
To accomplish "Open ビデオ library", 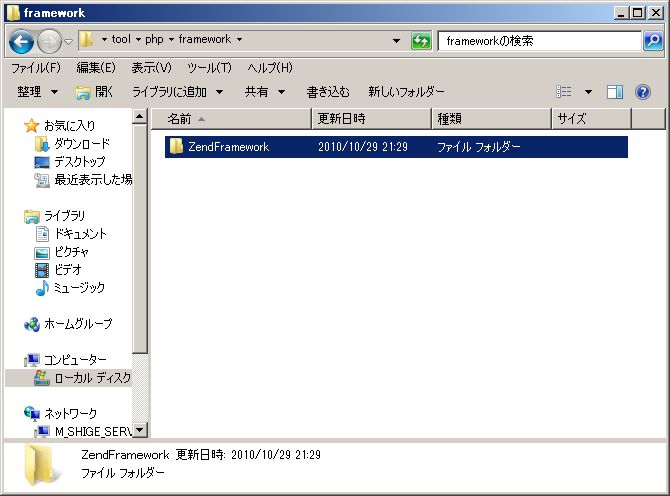I will [x=68, y=270].
